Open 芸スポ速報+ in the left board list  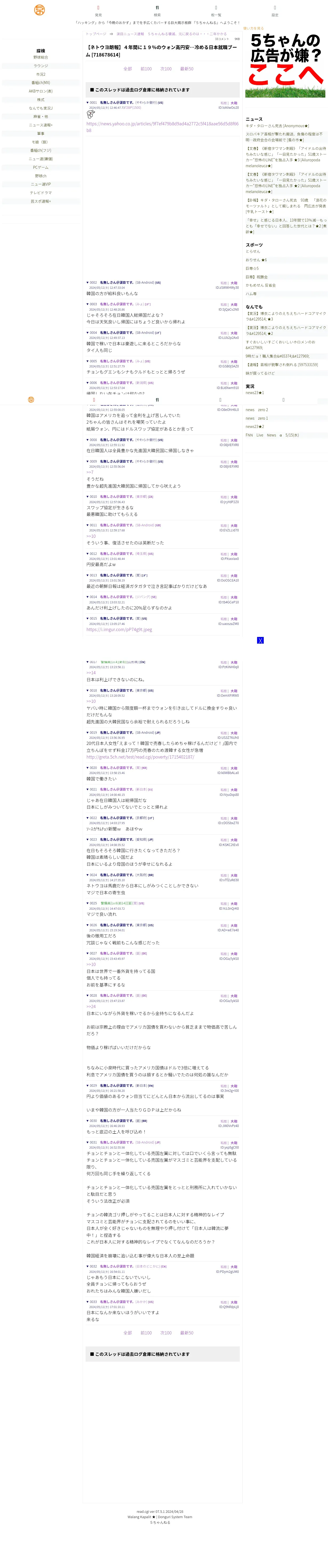click(41, 202)
